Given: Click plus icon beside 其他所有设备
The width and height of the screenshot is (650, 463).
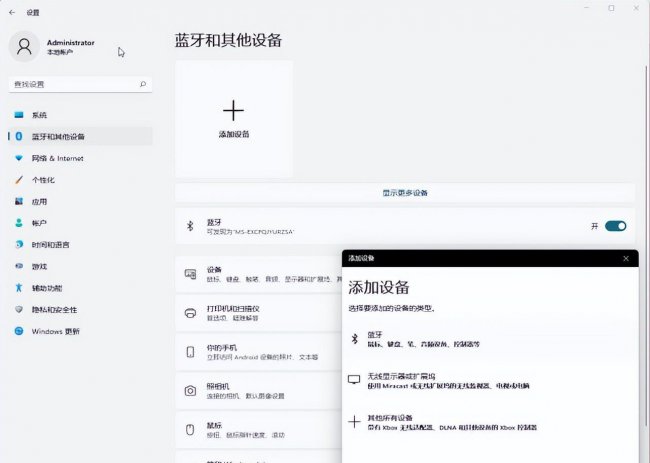Looking at the screenshot, I should (354, 422).
